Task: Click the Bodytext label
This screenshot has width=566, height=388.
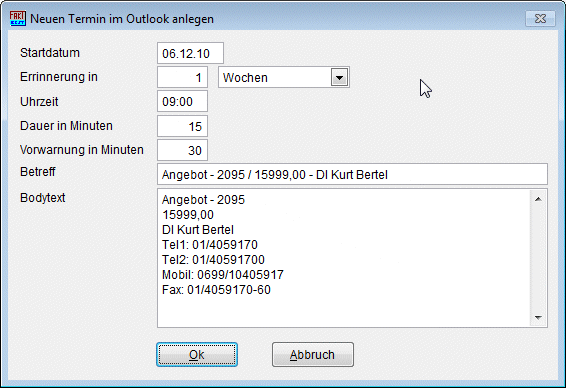Action: pyautogui.click(x=43, y=198)
